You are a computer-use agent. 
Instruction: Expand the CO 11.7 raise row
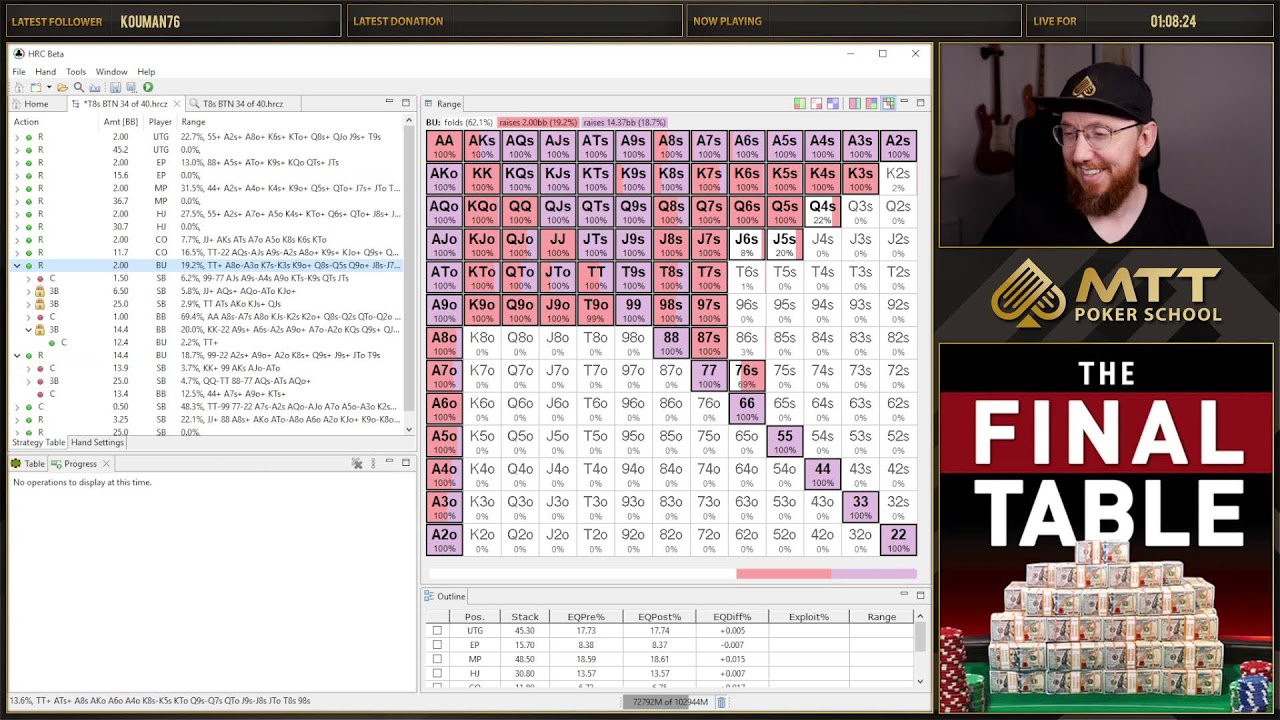pos(17,253)
